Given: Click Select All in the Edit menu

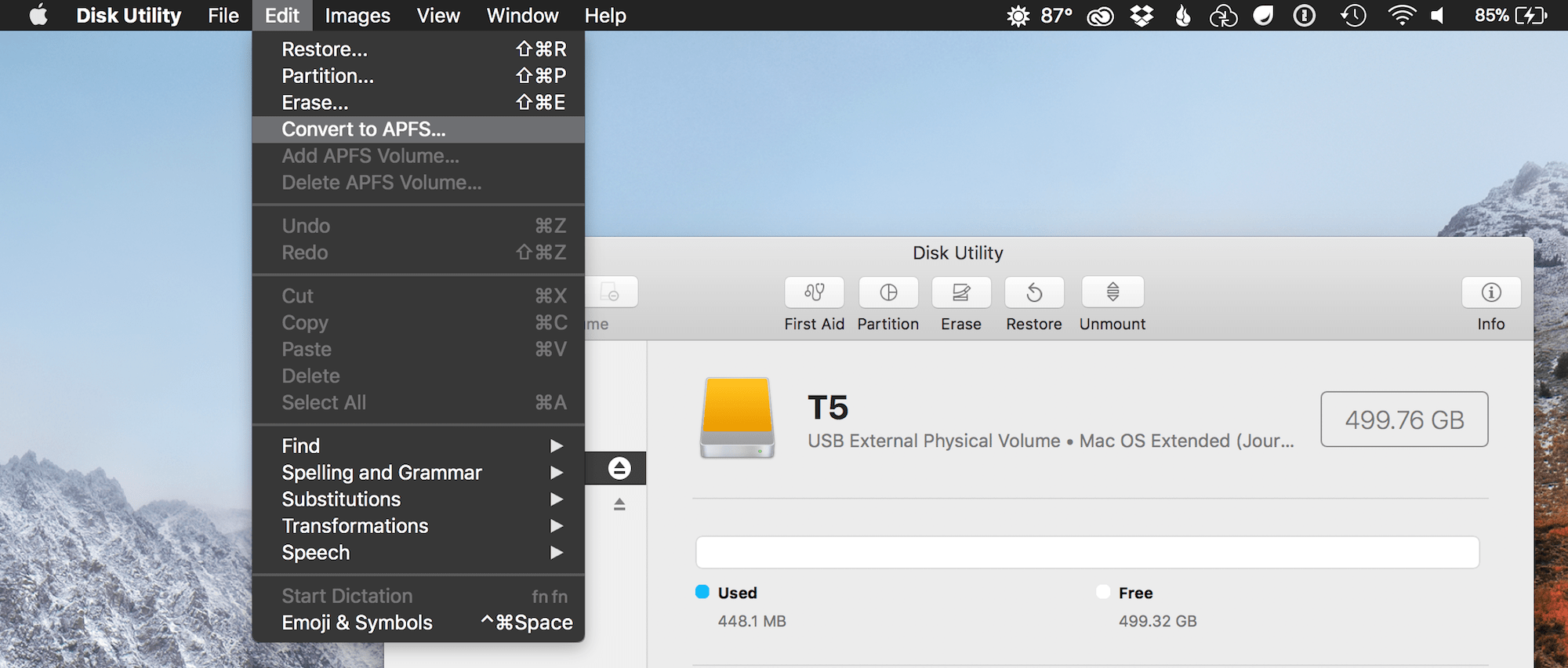Looking at the screenshot, I should coord(419,402).
